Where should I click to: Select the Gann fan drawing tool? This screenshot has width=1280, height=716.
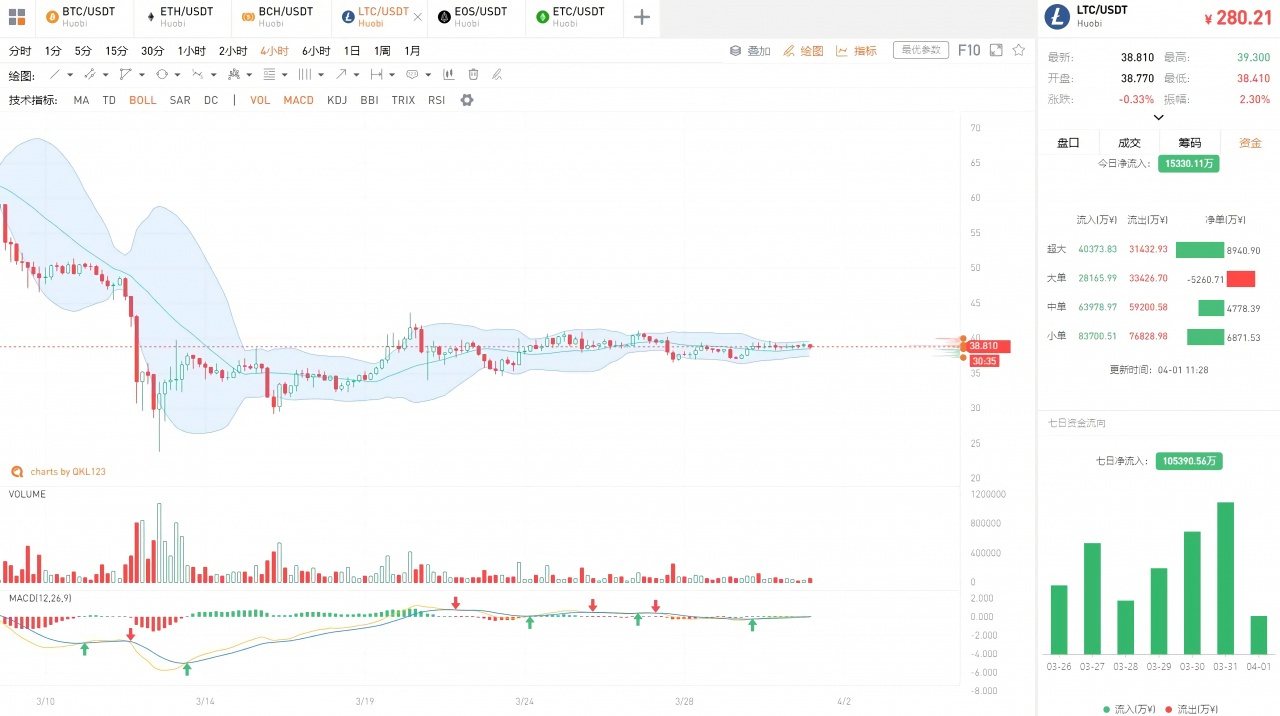233,74
